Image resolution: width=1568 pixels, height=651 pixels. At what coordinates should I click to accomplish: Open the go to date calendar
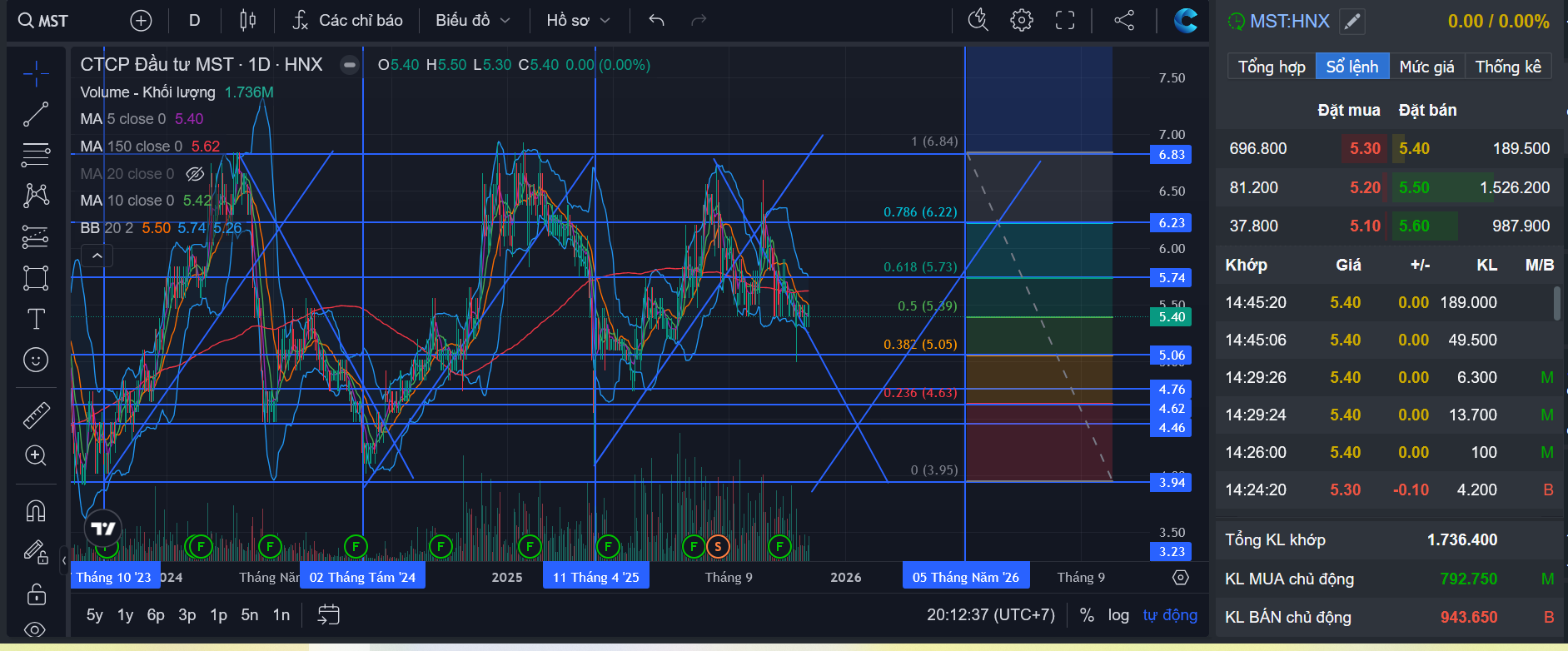click(x=329, y=615)
